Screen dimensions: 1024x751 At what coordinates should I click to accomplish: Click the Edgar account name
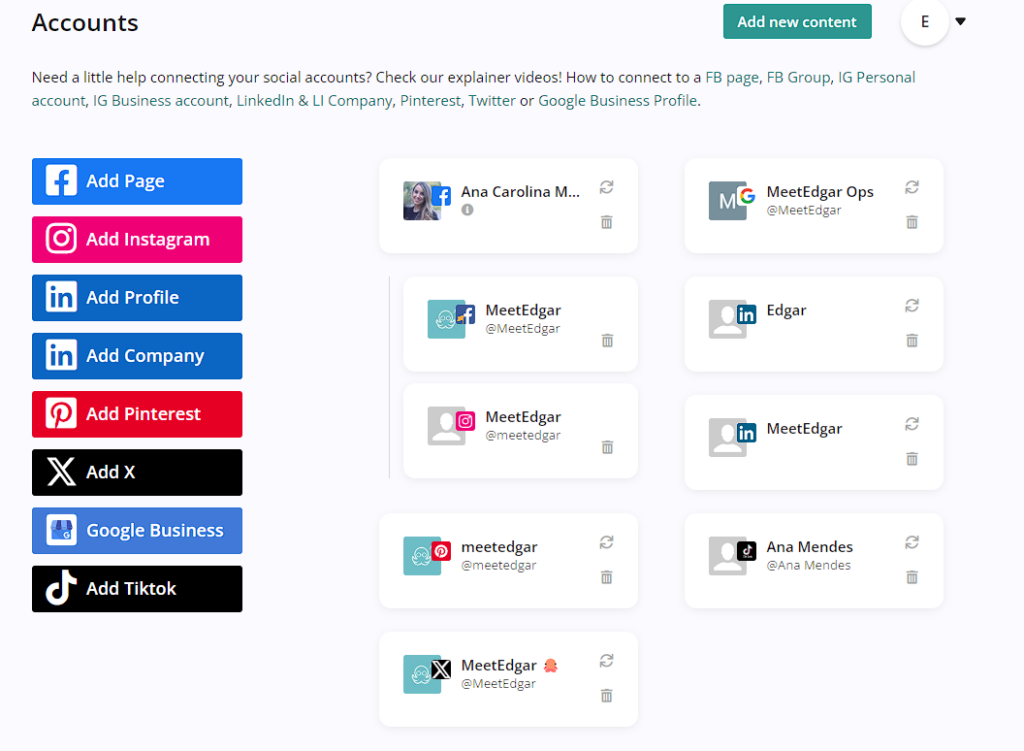(786, 310)
